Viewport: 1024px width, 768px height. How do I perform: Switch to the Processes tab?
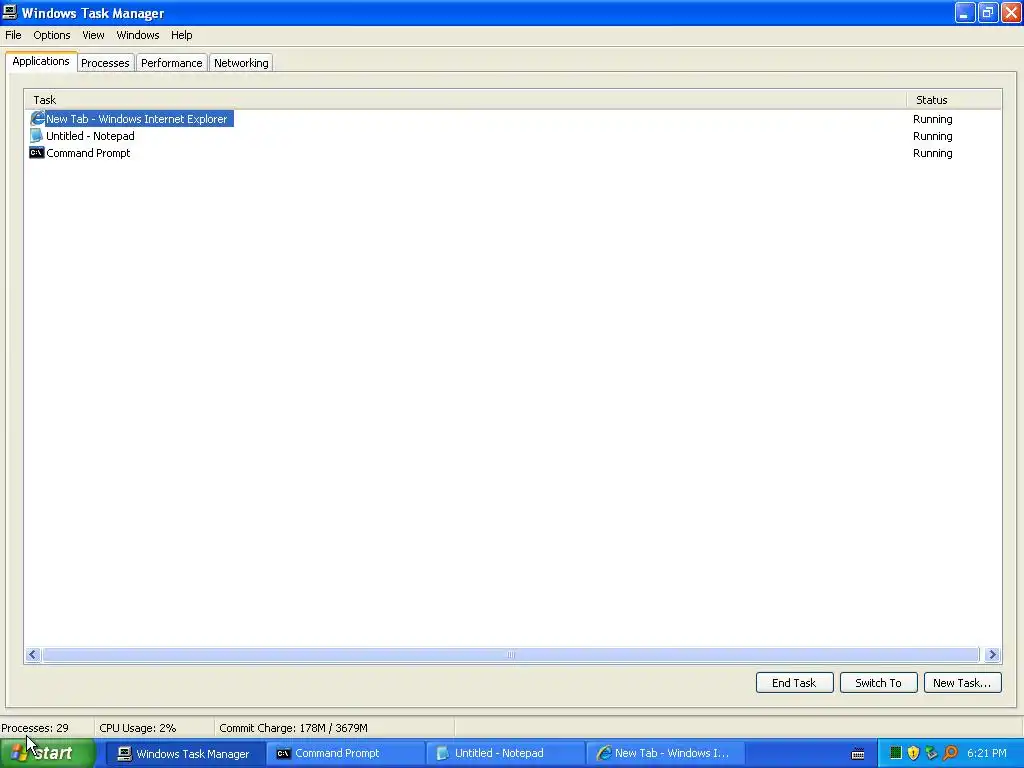(x=105, y=63)
